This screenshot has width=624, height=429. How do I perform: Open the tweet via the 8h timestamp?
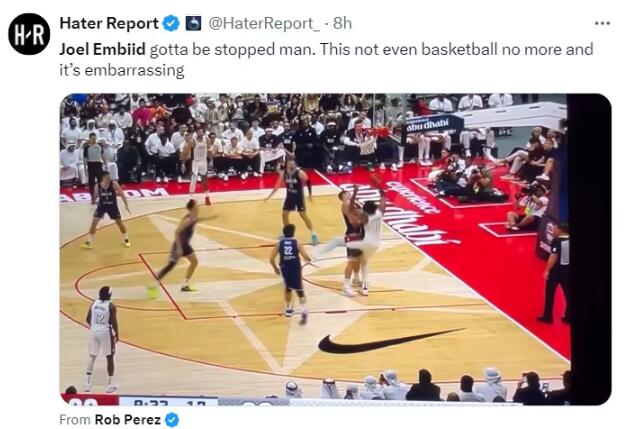coord(342,23)
